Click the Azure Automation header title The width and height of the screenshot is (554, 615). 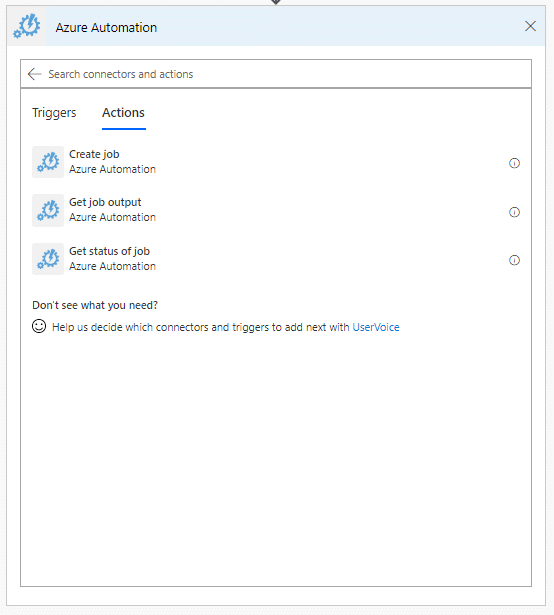coord(106,27)
